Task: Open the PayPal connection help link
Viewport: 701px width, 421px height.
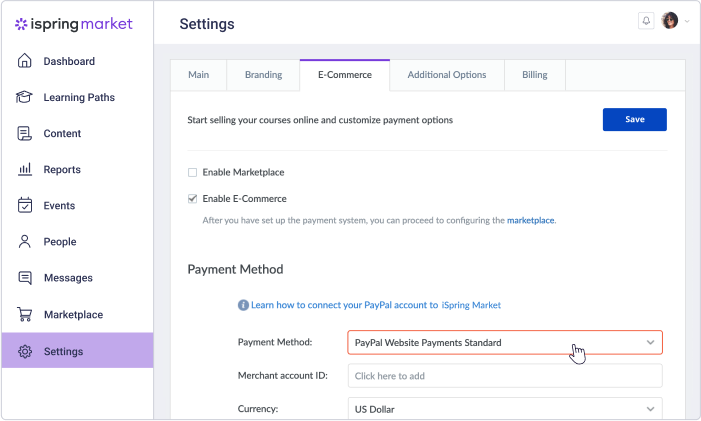Action: [x=376, y=305]
